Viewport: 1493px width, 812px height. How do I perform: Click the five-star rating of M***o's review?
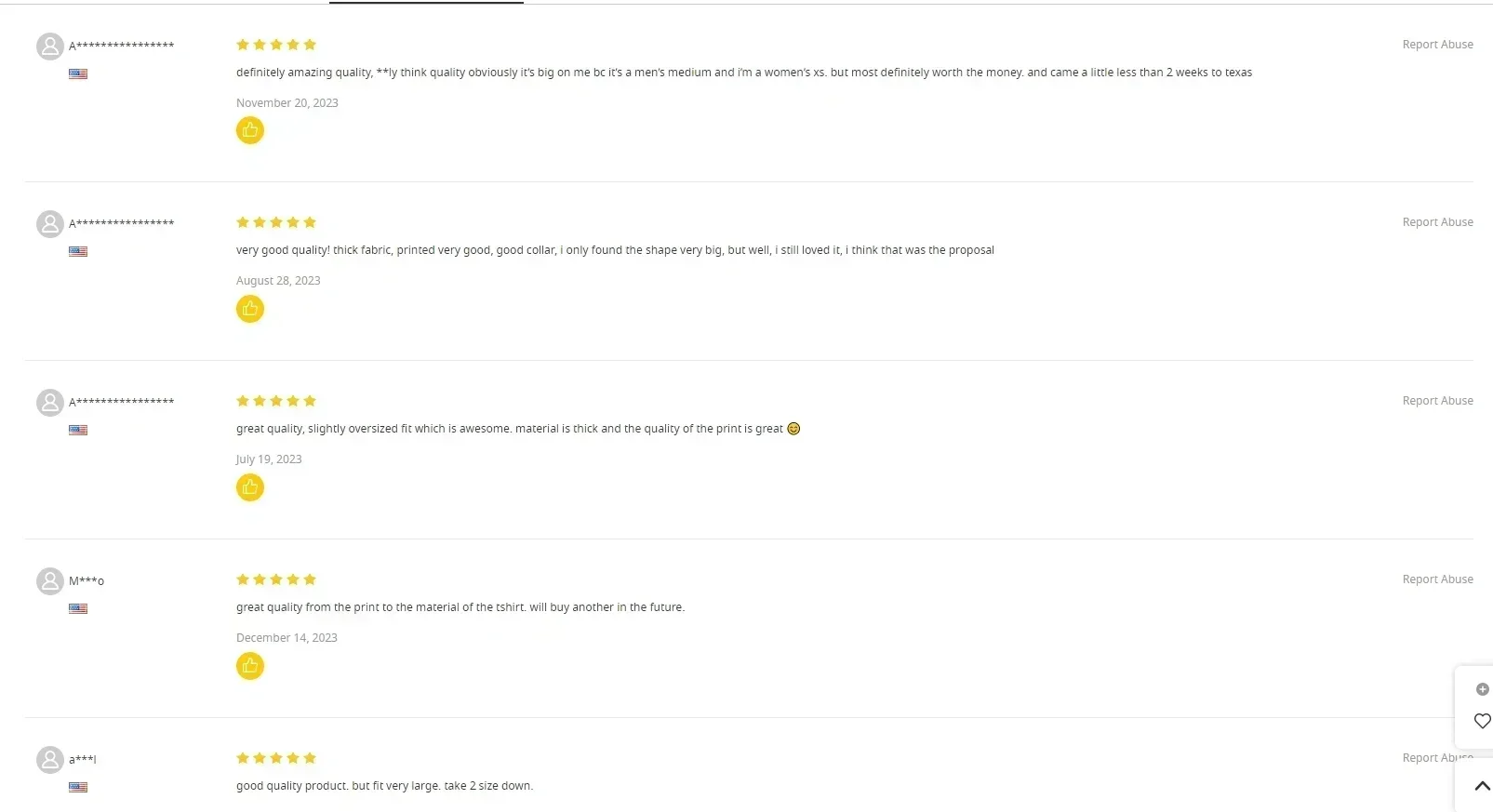point(276,579)
